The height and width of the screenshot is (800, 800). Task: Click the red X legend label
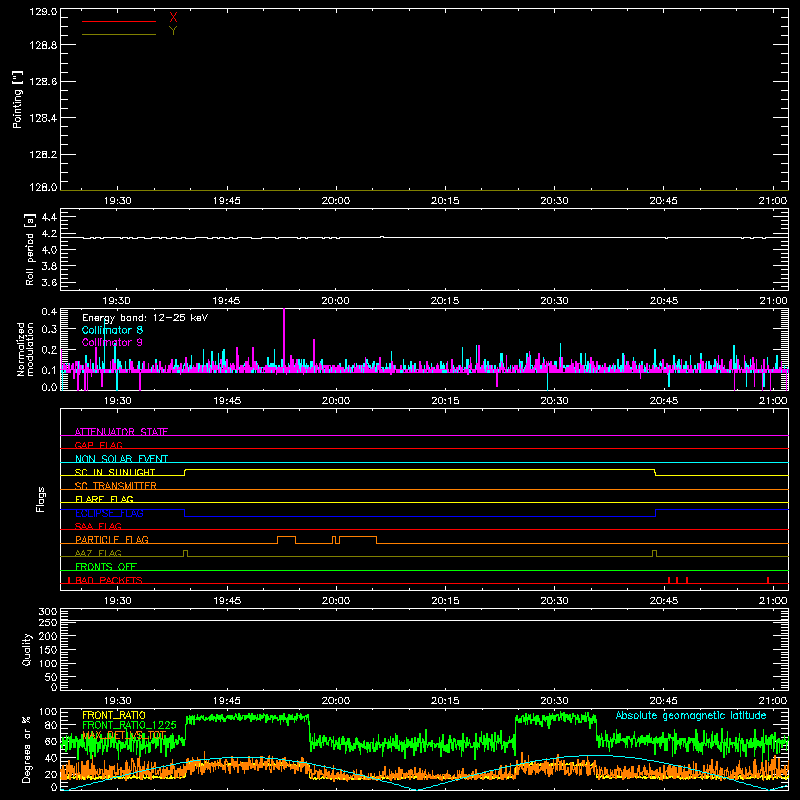[x=173, y=18]
